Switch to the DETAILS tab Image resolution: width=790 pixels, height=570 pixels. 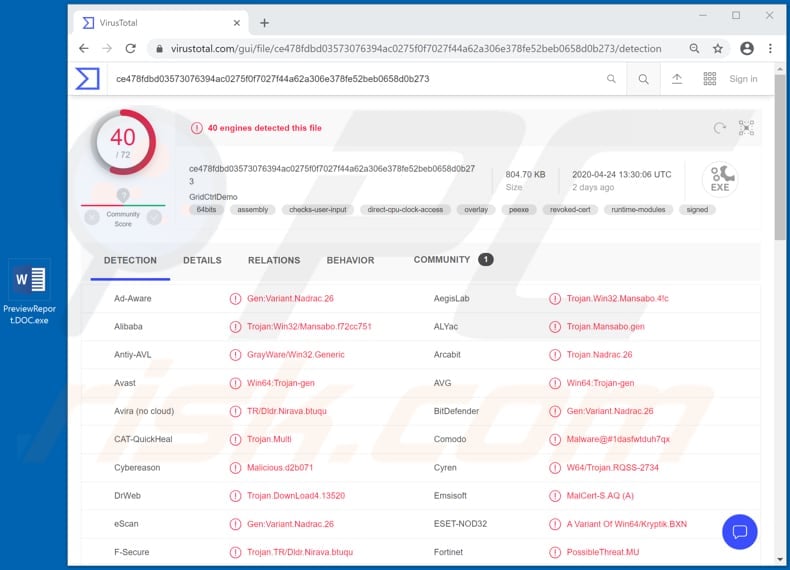202,261
